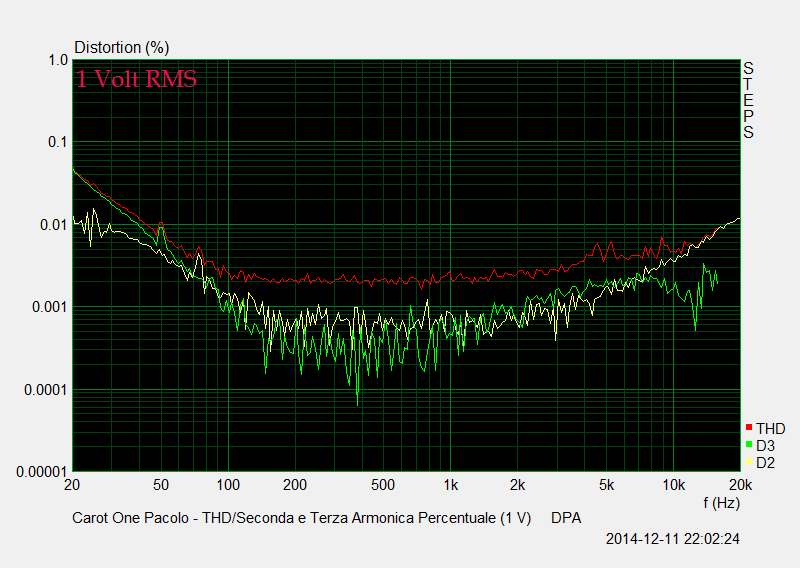
Task: Click the "1 Volt RMS" annotation
Action: click(x=136, y=80)
